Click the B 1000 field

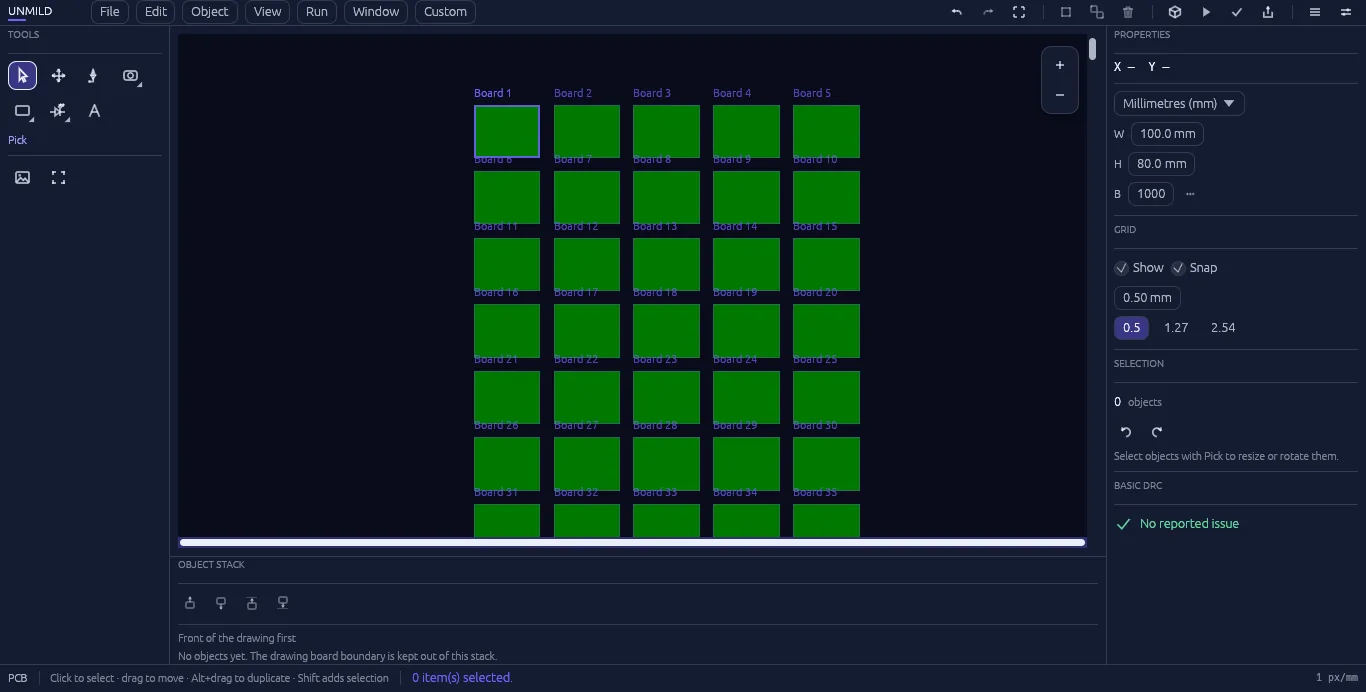1151,194
